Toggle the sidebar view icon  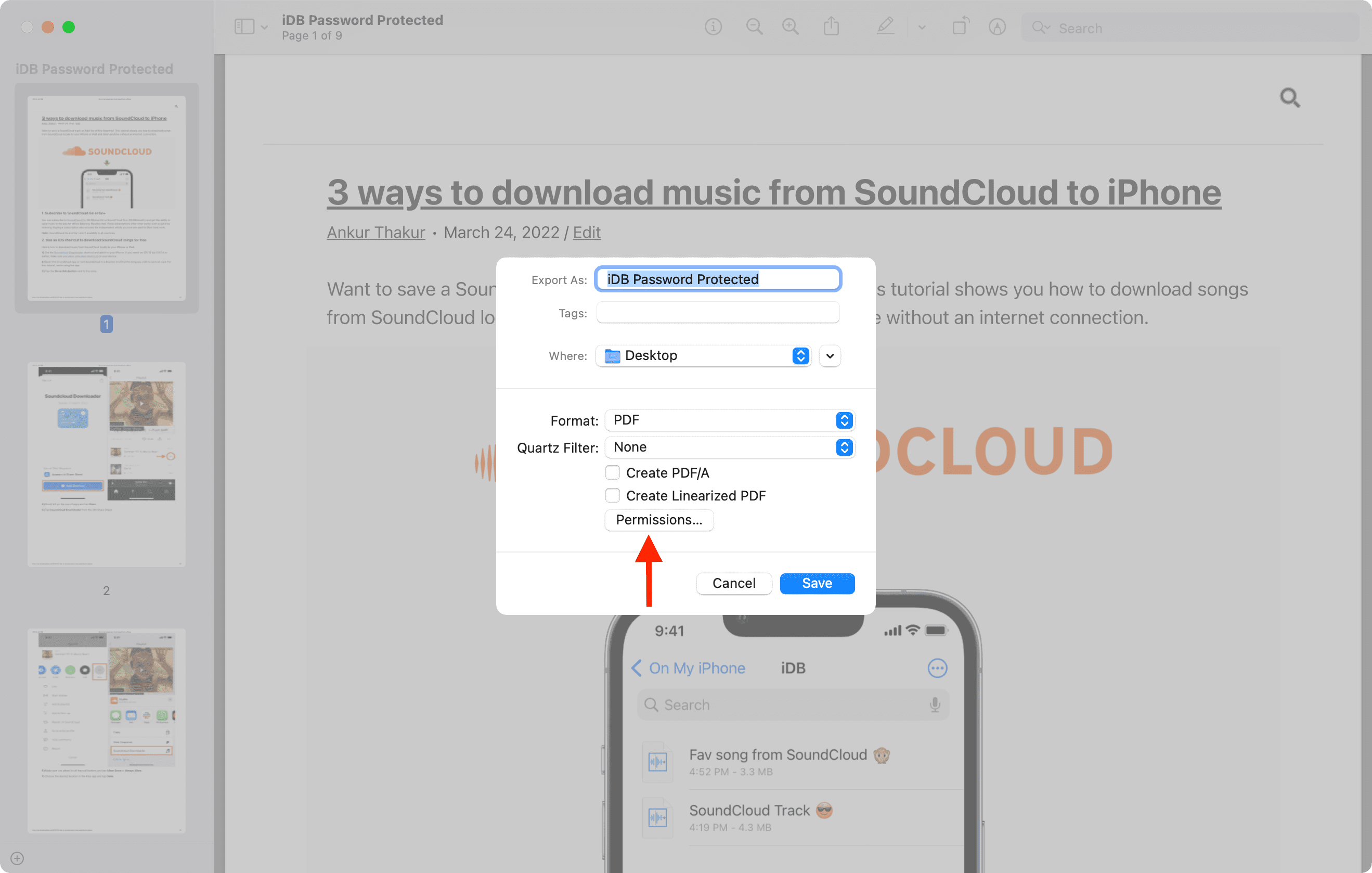pyautogui.click(x=244, y=27)
